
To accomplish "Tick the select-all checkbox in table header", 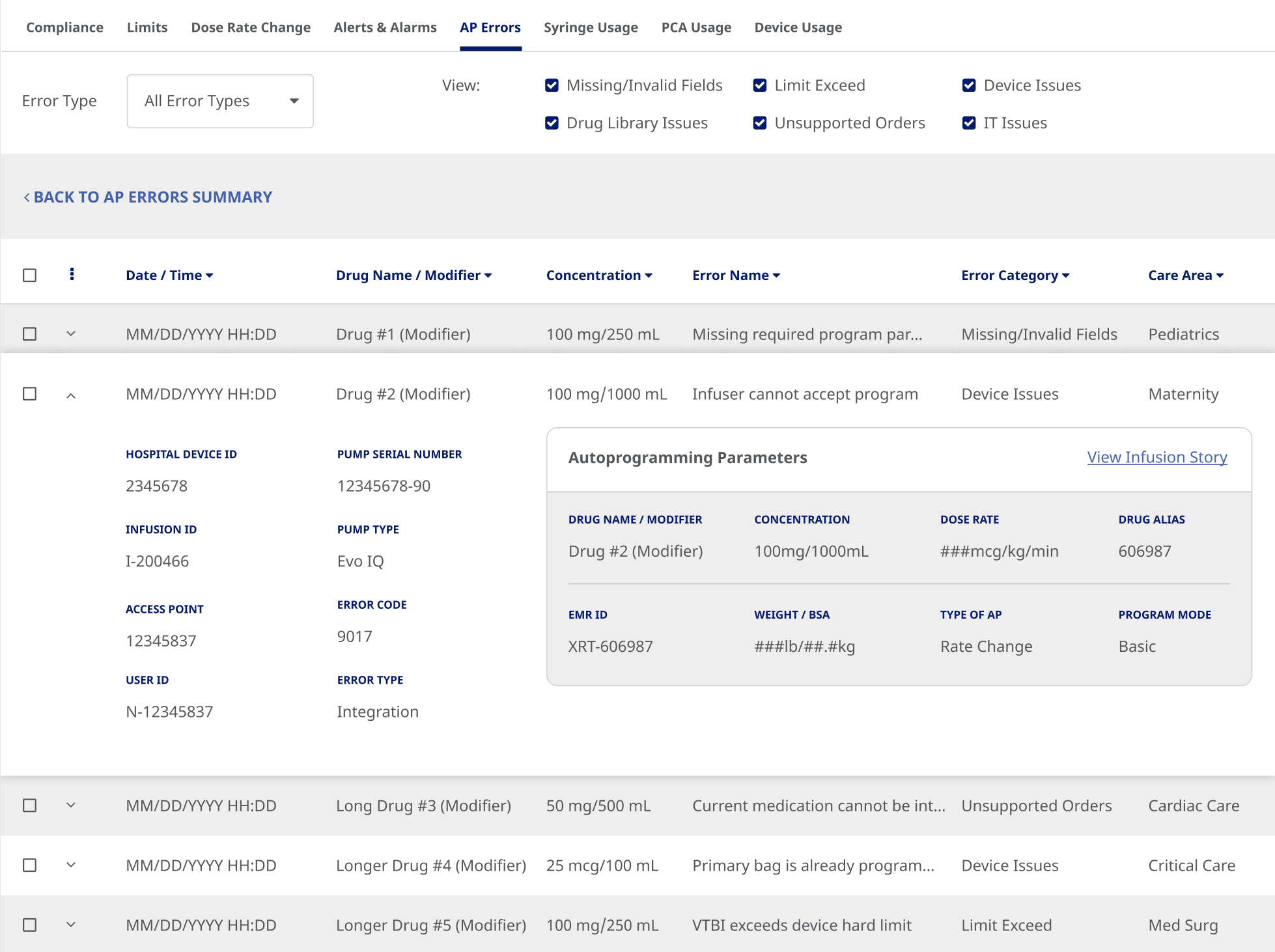I will coord(29,275).
